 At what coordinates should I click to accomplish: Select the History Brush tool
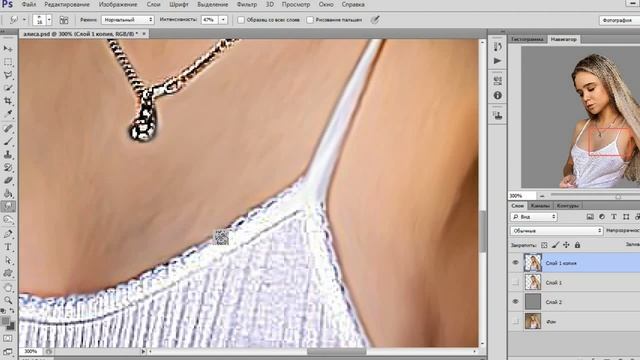pyautogui.click(x=8, y=167)
